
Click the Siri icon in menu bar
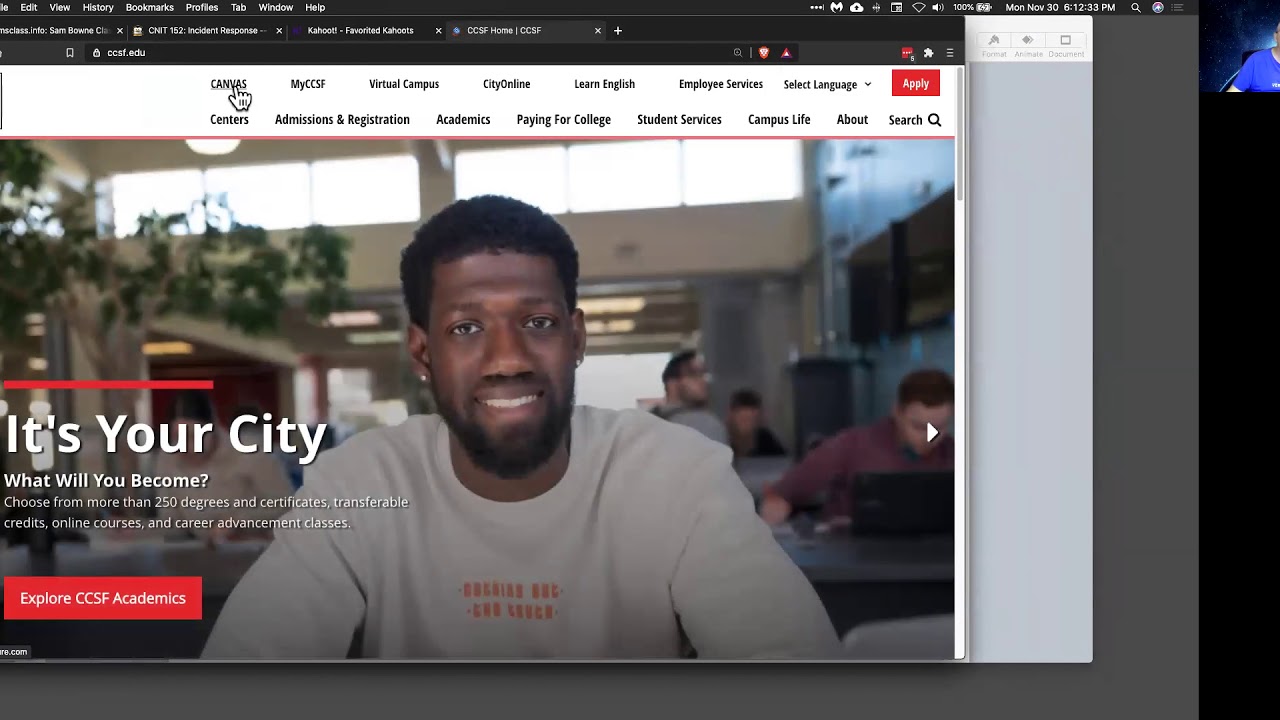tap(1158, 7)
